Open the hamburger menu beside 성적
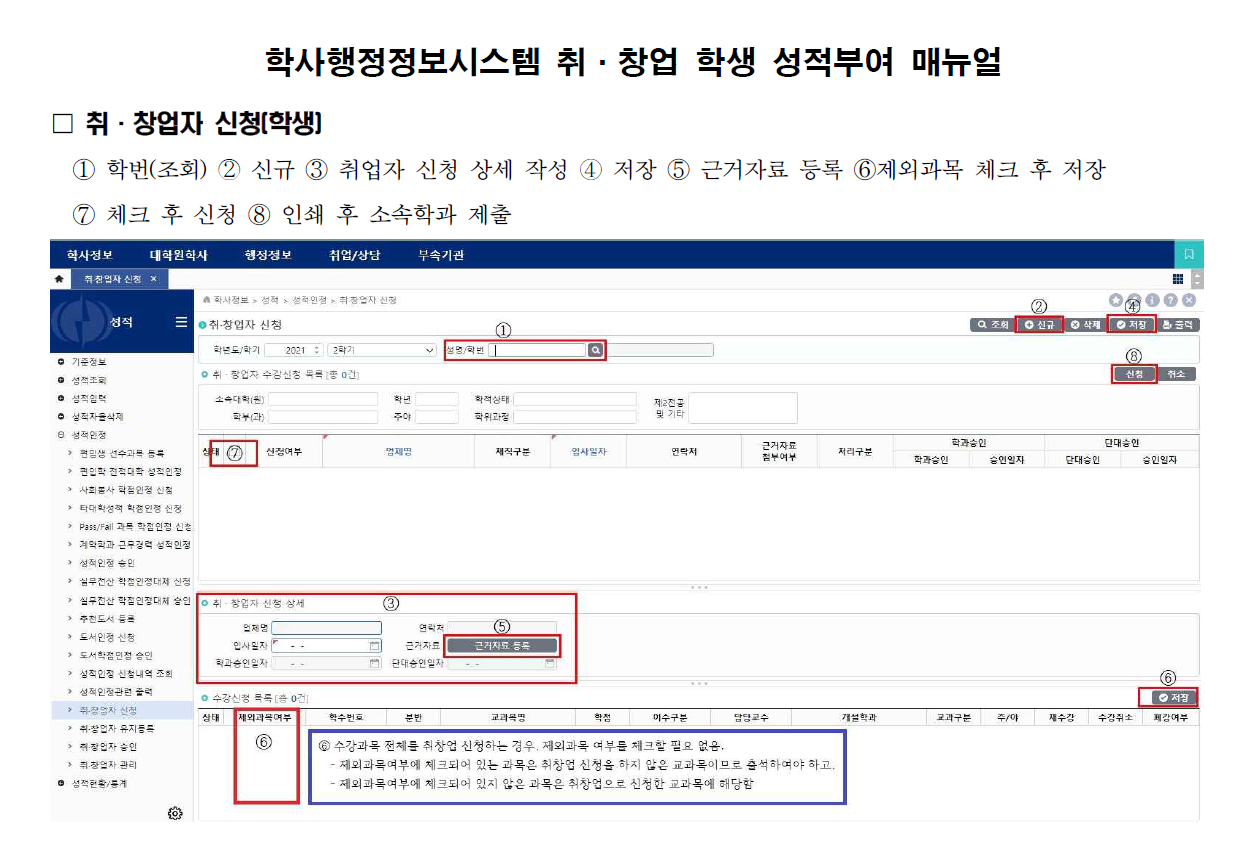Viewport: 1238px width, 865px height. click(x=181, y=322)
